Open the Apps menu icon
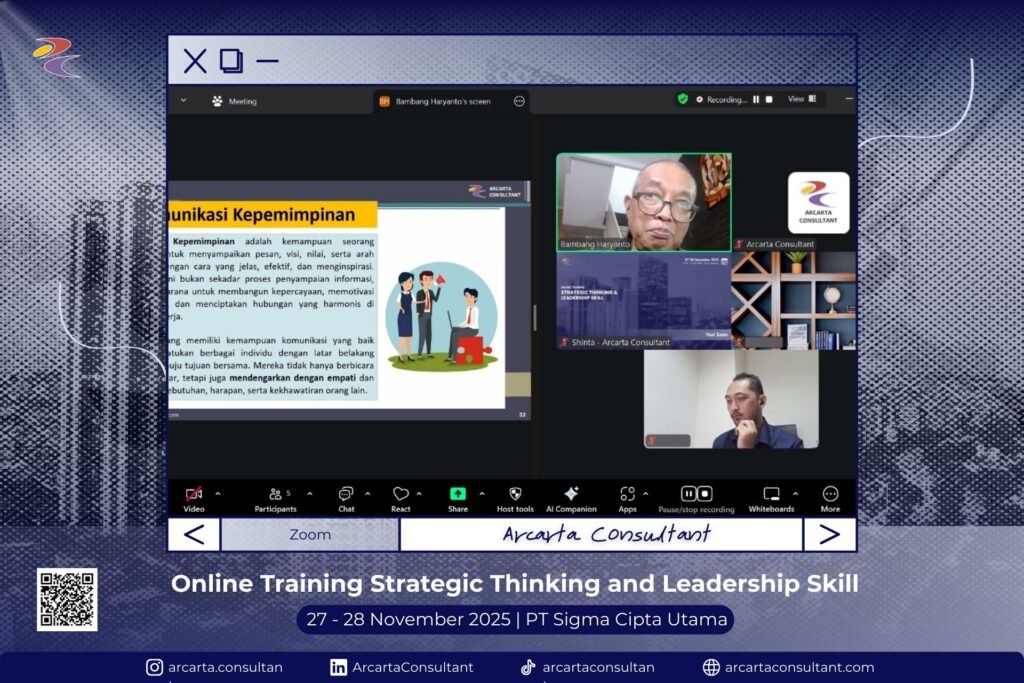1024x683 pixels. [627, 494]
